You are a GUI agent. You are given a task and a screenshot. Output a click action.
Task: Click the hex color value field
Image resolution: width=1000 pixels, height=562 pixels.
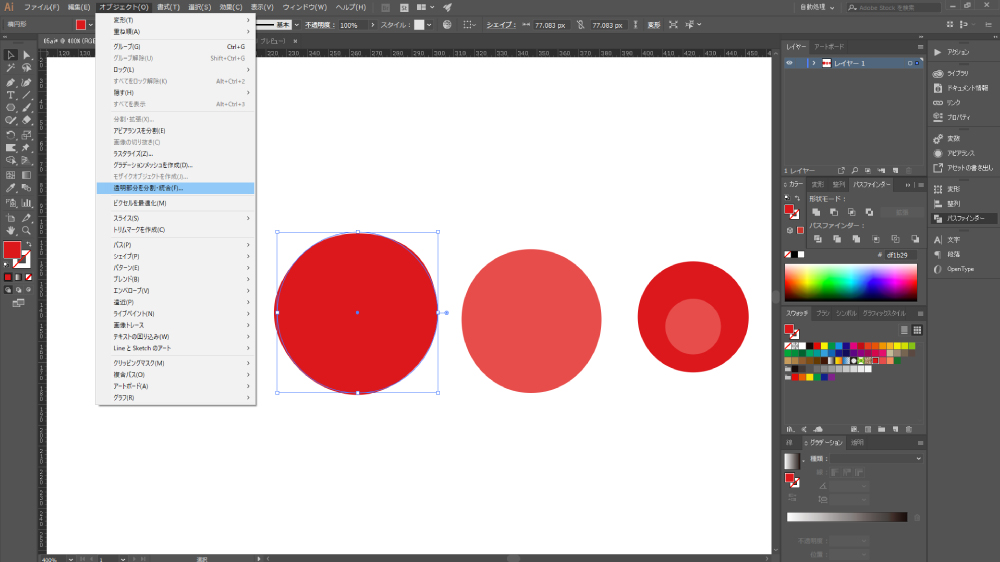click(x=900, y=255)
